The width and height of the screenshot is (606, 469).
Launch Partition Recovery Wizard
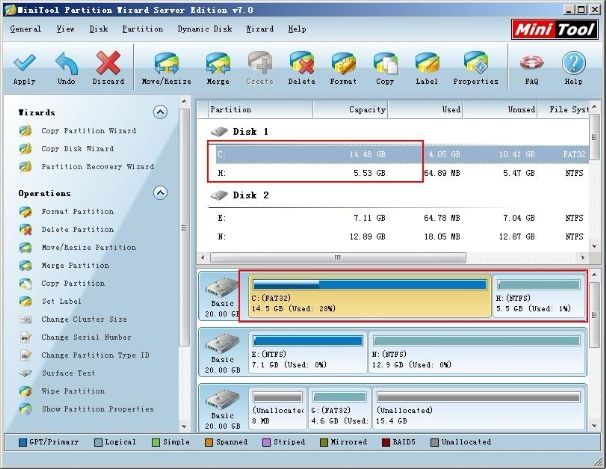point(97,167)
